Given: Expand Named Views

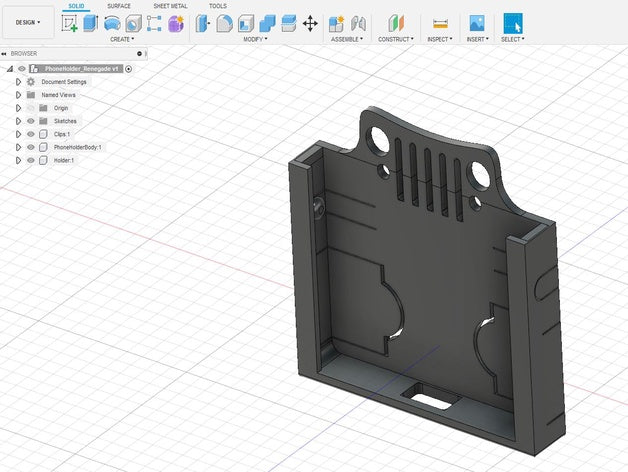Looking at the screenshot, I should (18, 95).
